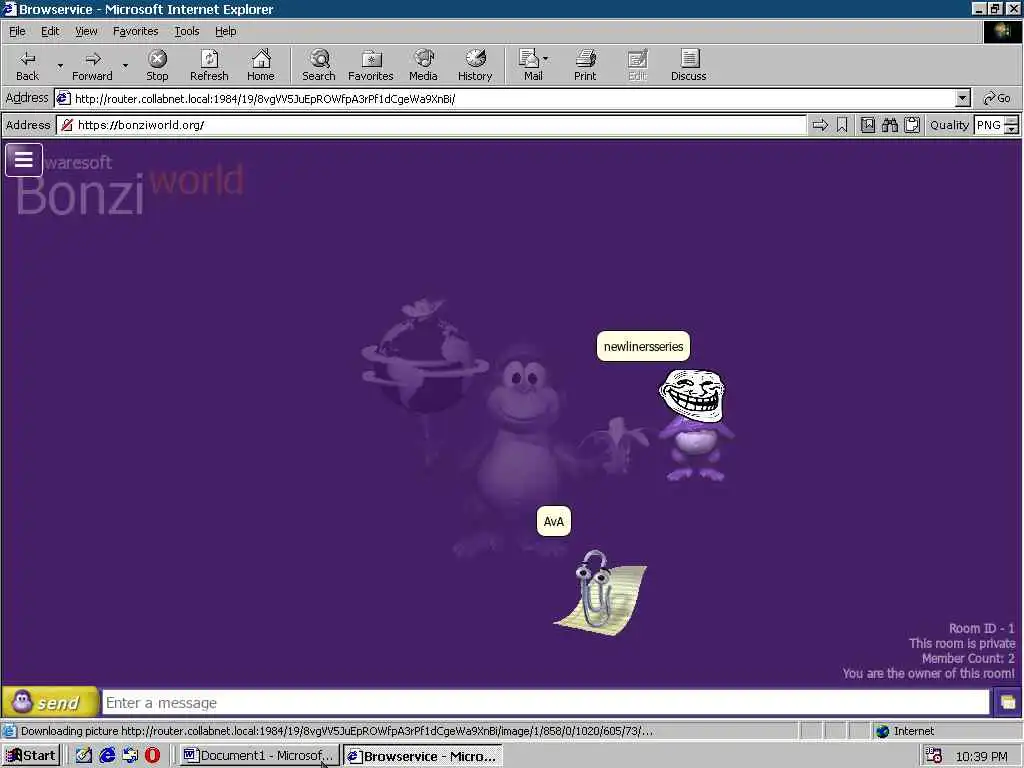Click the Go arrow button
Screen dimensions: 1024x768
(x=997, y=99)
